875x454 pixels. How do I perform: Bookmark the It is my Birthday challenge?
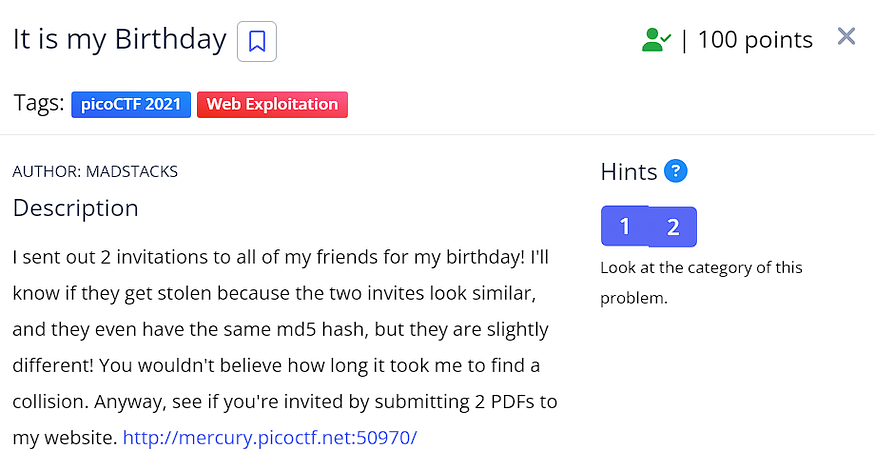[x=257, y=42]
